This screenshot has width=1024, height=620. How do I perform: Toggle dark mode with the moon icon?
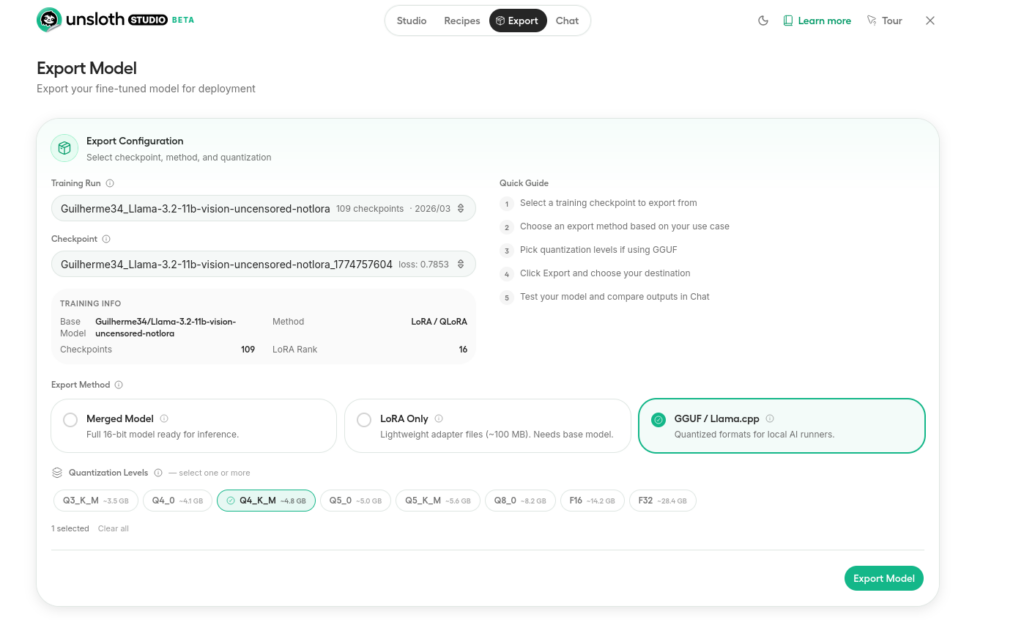pyautogui.click(x=763, y=21)
